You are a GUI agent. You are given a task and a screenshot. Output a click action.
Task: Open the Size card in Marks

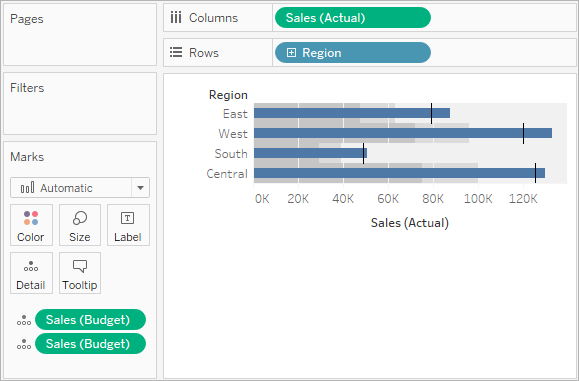tap(80, 225)
